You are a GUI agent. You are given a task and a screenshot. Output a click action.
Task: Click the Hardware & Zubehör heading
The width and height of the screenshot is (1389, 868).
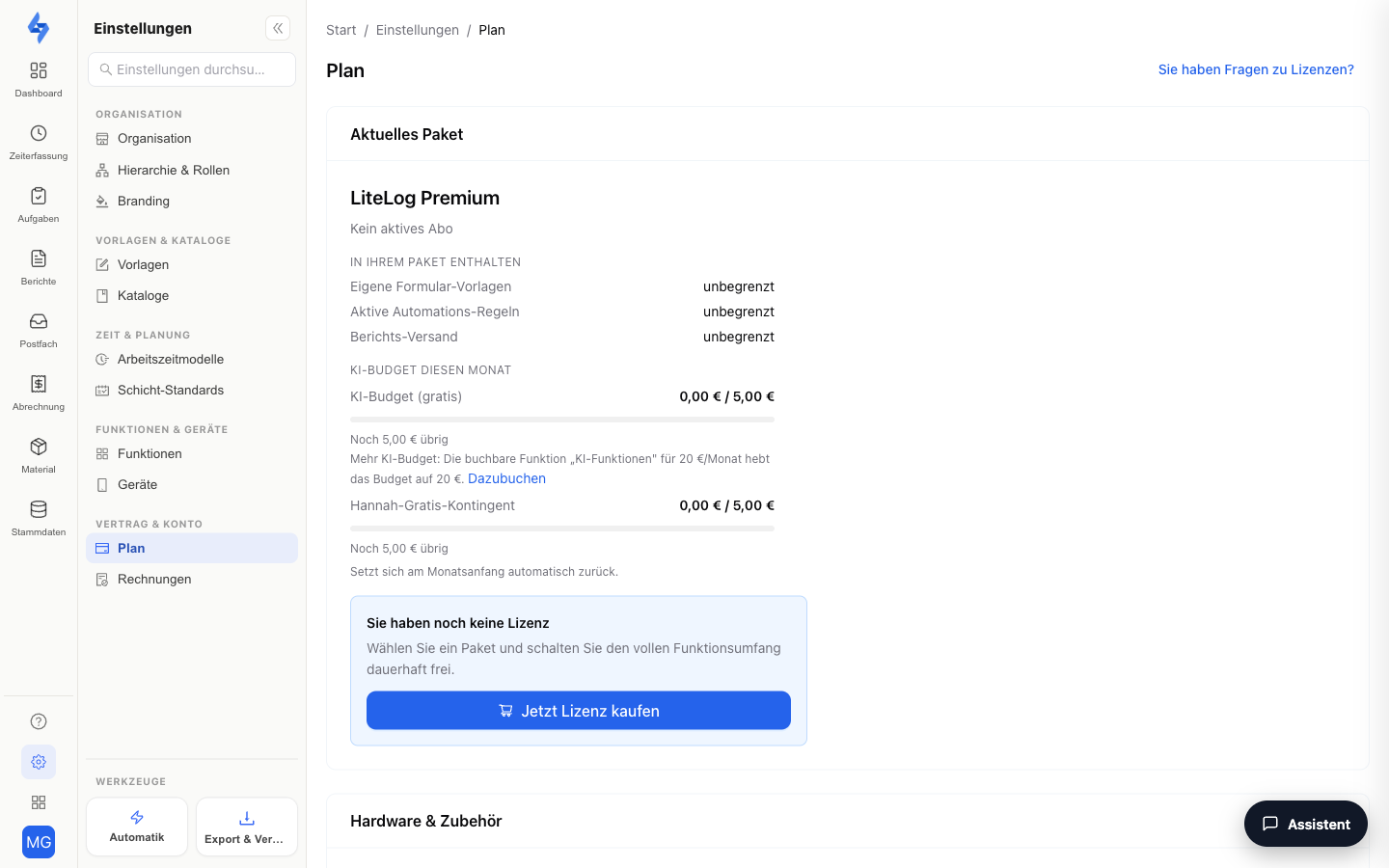426,821
